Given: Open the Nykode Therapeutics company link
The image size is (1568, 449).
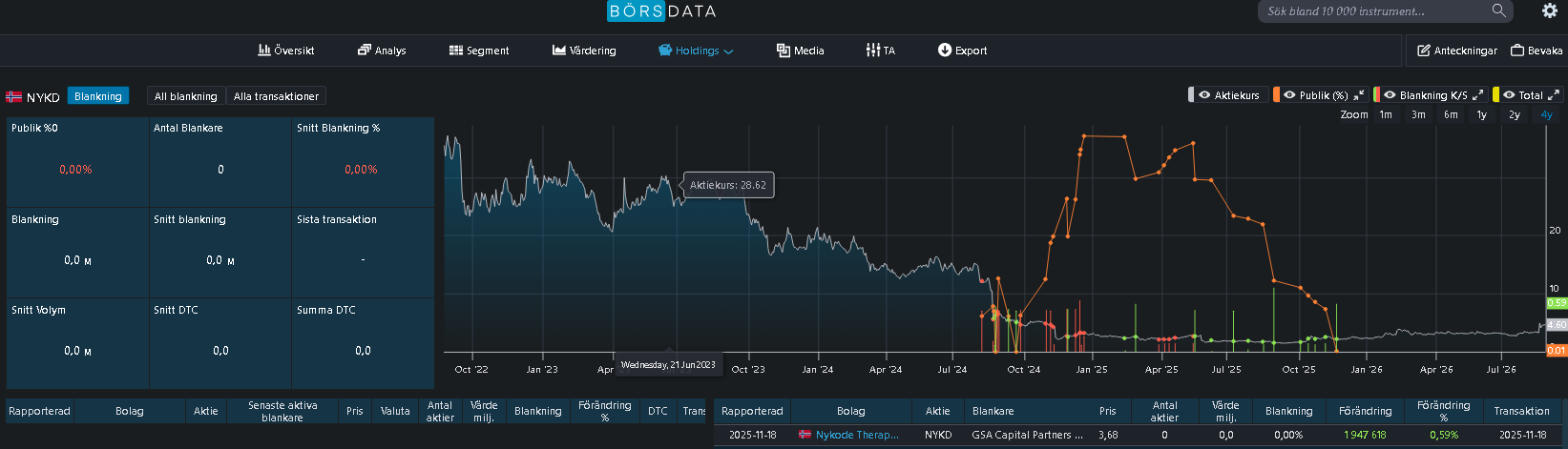Looking at the screenshot, I should pyautogui.click(x=857, y=435).
